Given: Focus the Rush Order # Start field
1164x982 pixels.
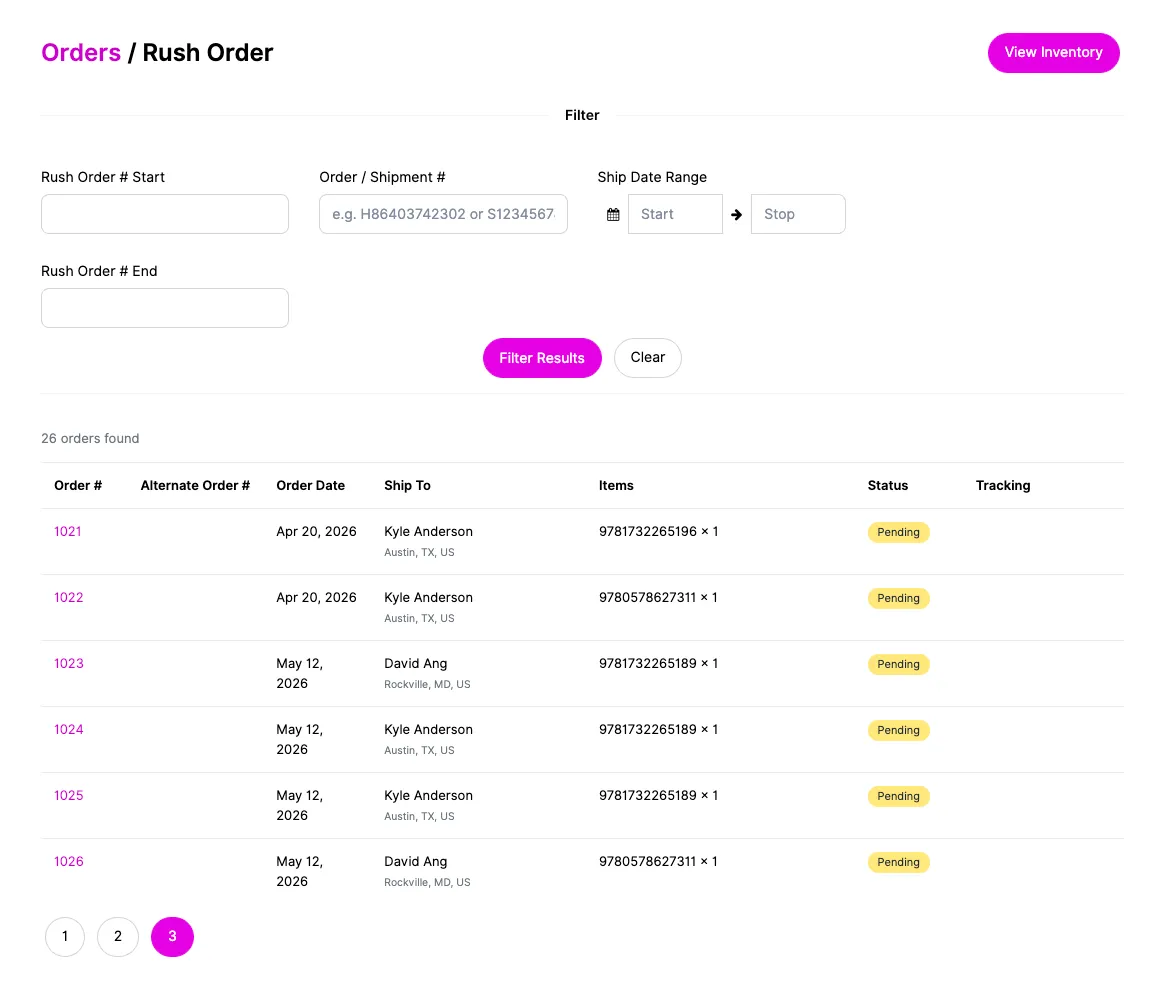Looking at the screenshot, I should click(165, 214).
